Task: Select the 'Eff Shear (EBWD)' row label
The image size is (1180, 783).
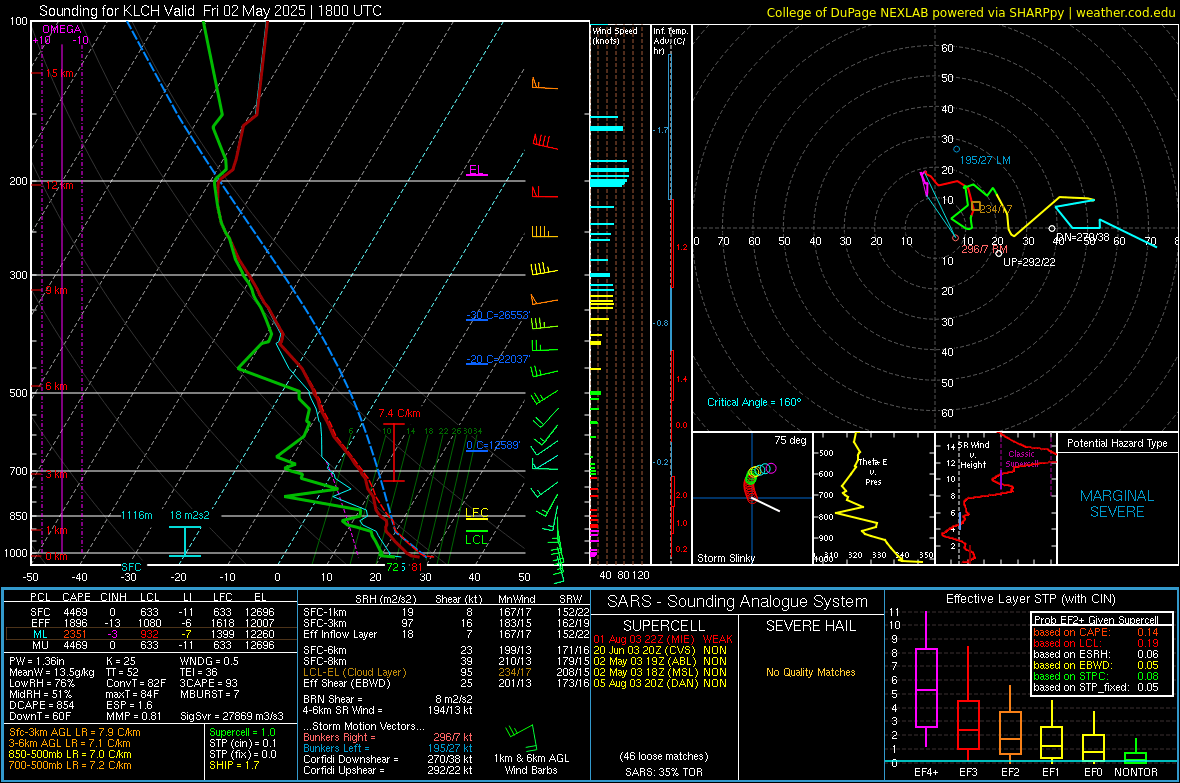Action: [346, 683]
